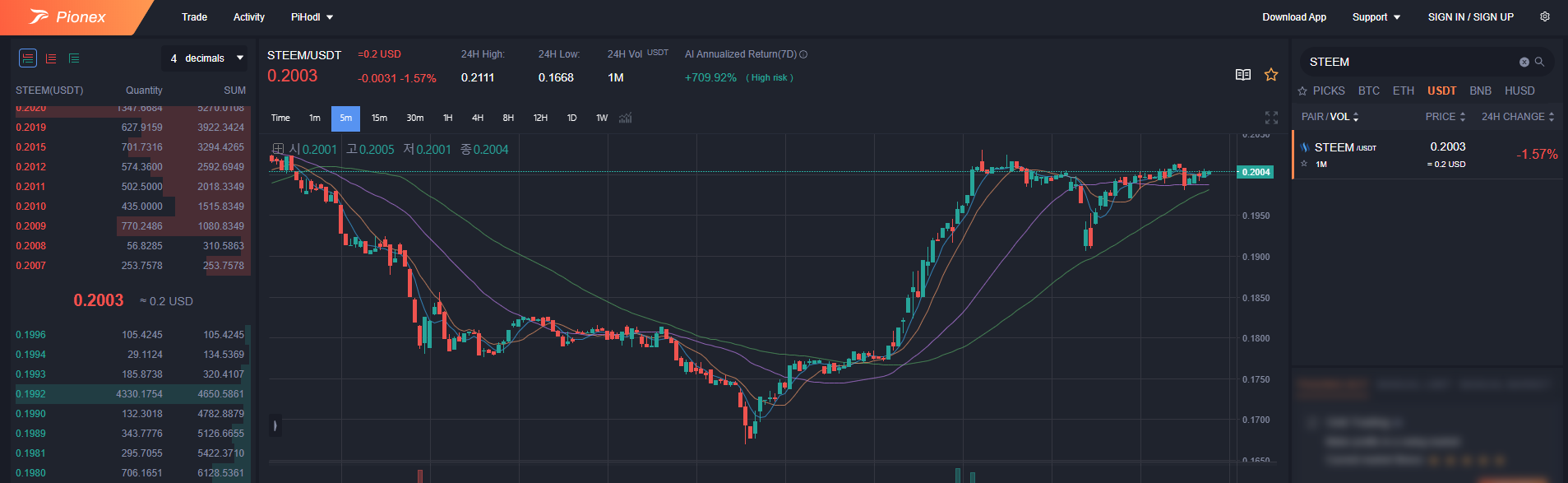Click buy order price 0.1980
1568x483 pixels.
(31, 473)
